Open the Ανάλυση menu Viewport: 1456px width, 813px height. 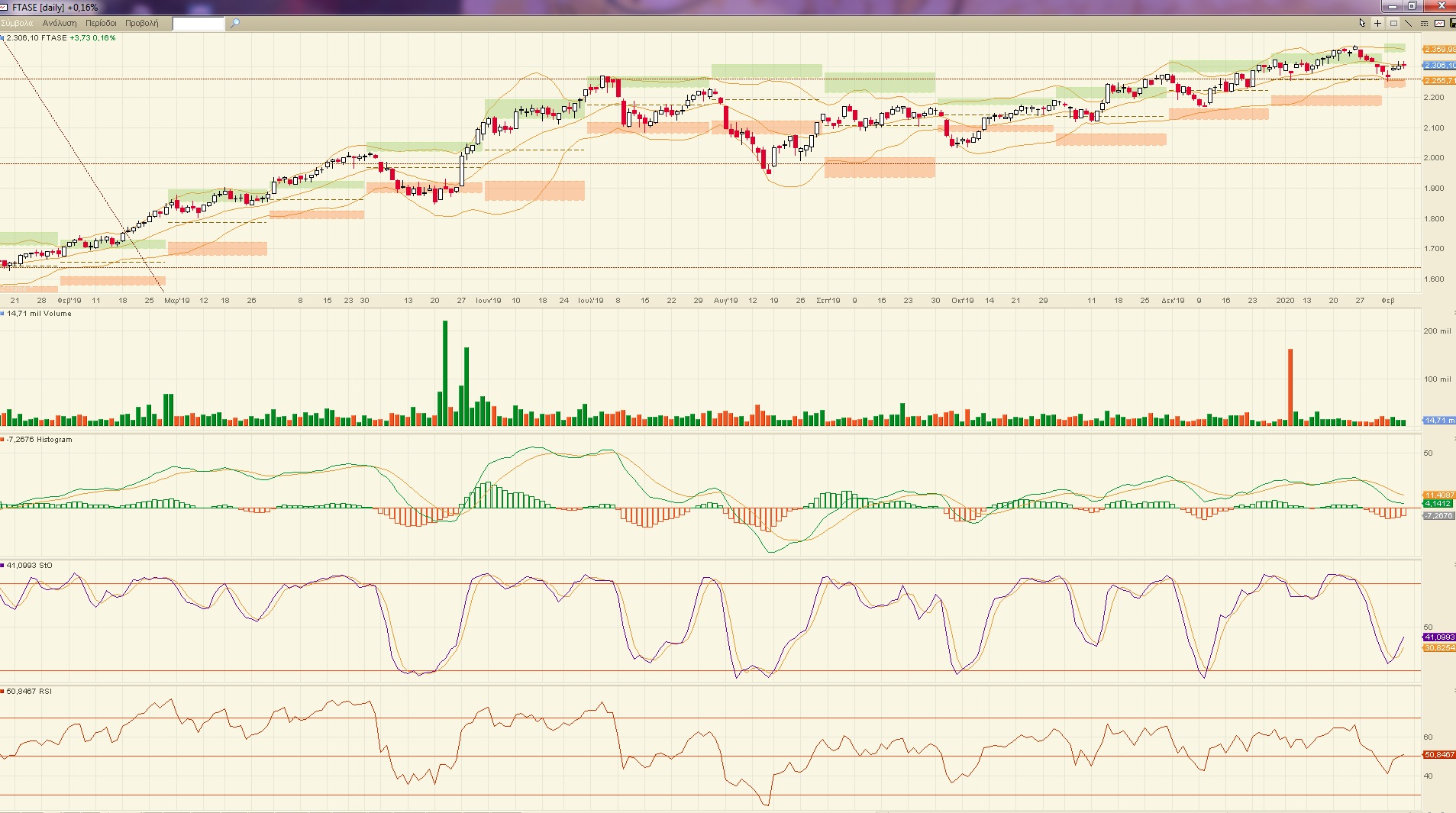click(60, 23)
